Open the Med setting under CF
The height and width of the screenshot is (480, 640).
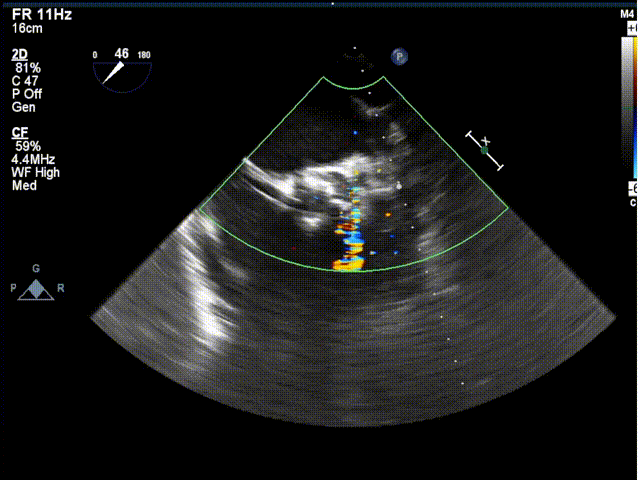tap(23, 184)
